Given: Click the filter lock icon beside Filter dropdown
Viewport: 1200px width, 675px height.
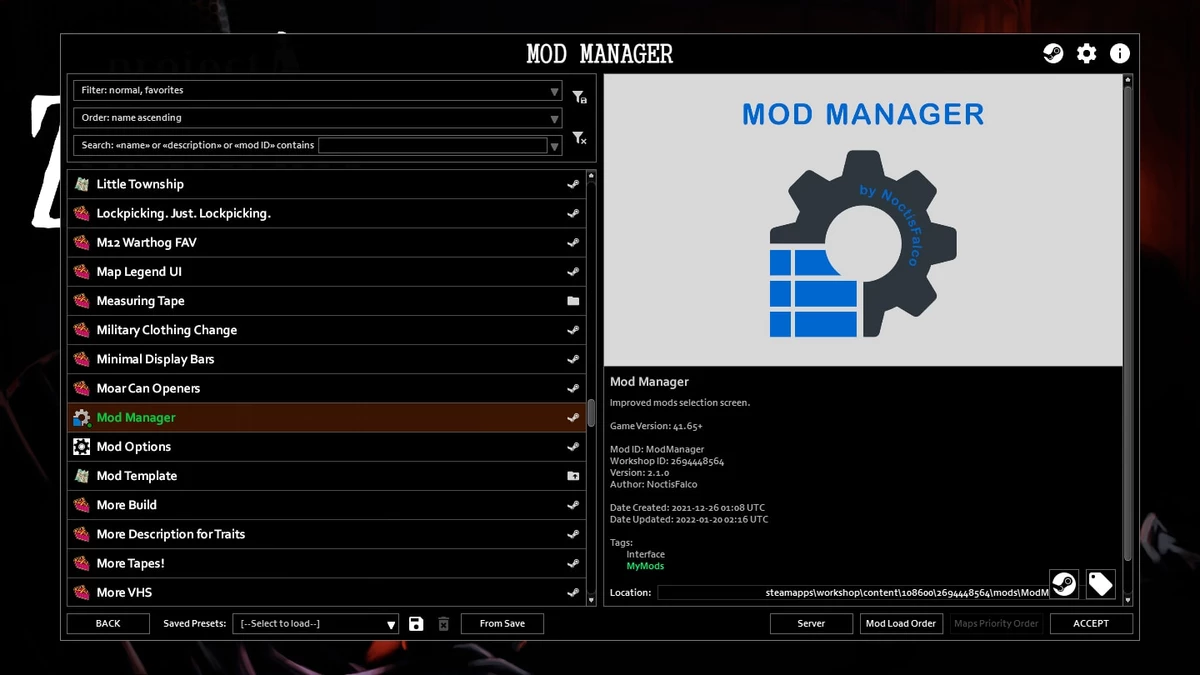Looking at the screenshot, I should pyautogui.click(x=579, y=97).
